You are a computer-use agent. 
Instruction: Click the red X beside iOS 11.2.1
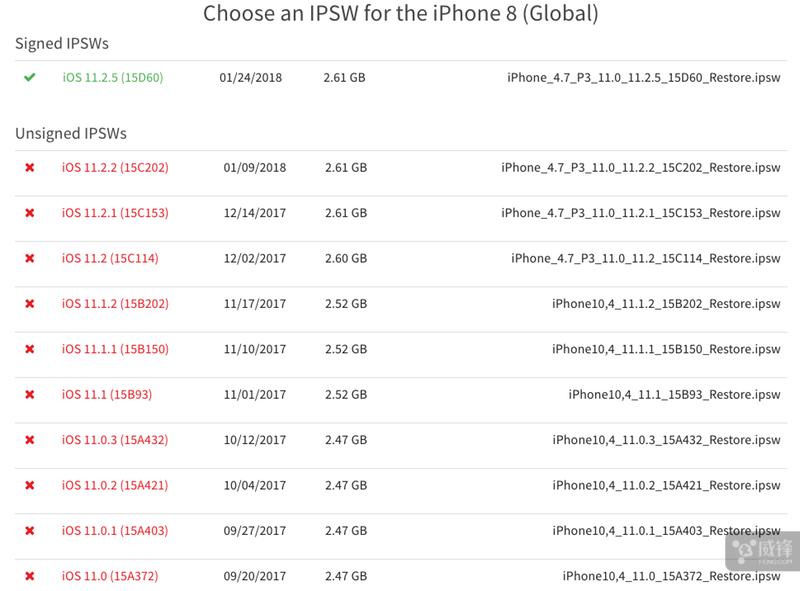[x=30, y=213]
